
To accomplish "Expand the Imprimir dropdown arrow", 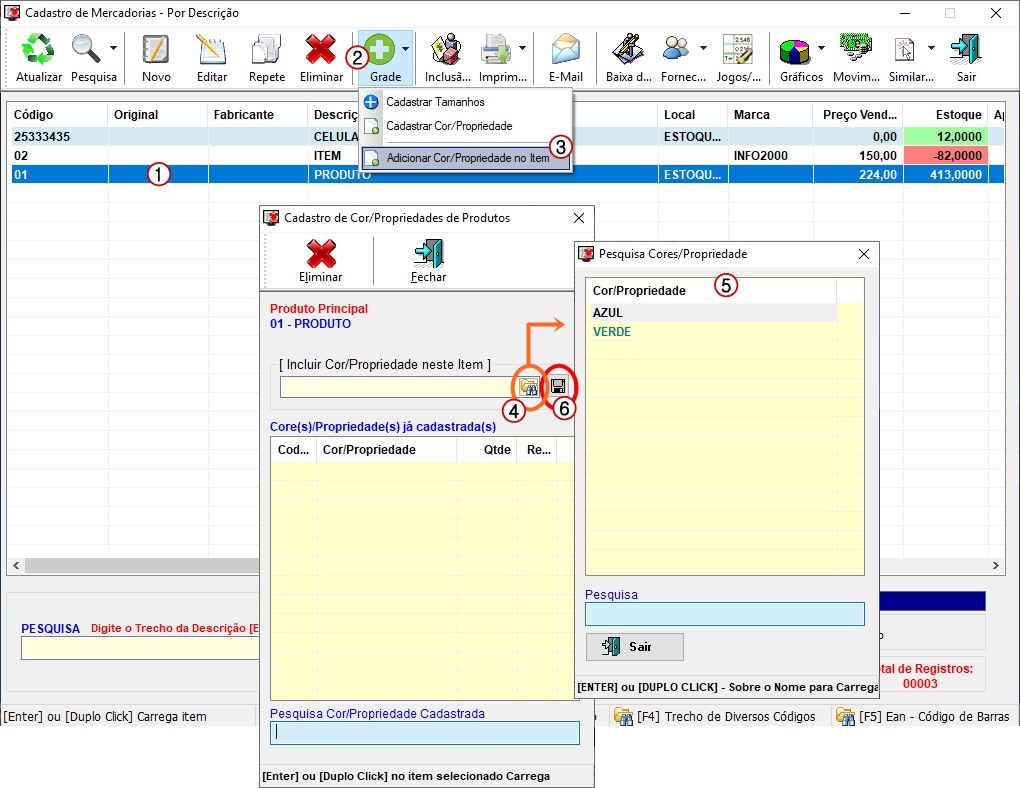I will [x=522, y=48].
